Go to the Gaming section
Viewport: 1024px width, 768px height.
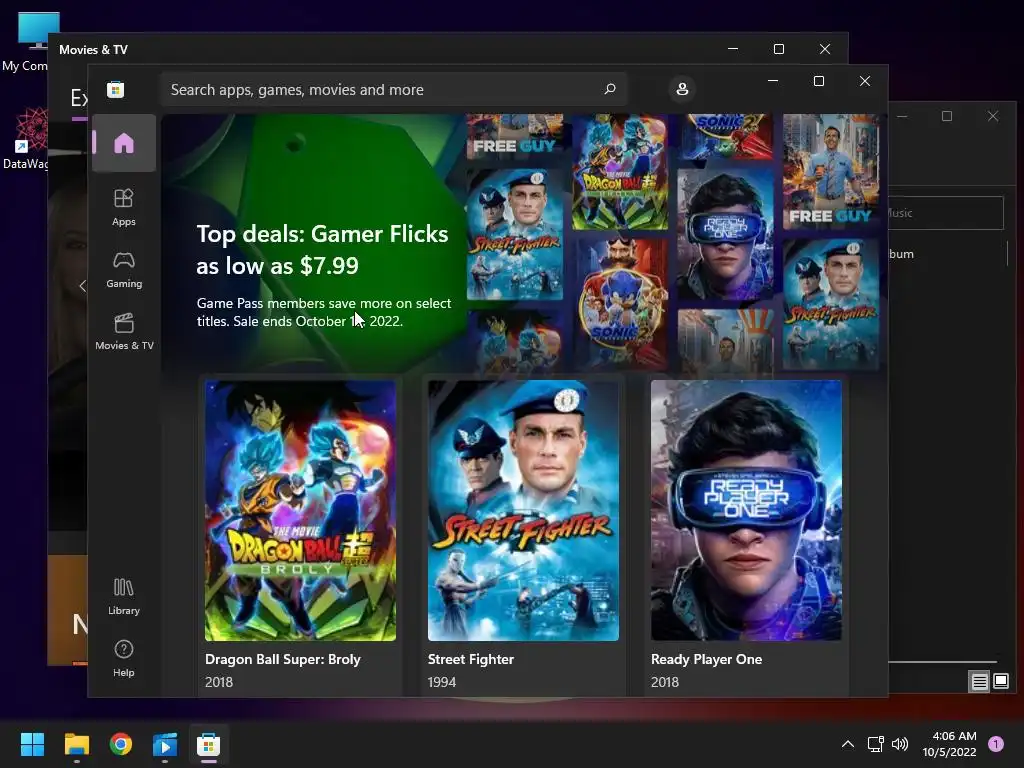[124, 269]
